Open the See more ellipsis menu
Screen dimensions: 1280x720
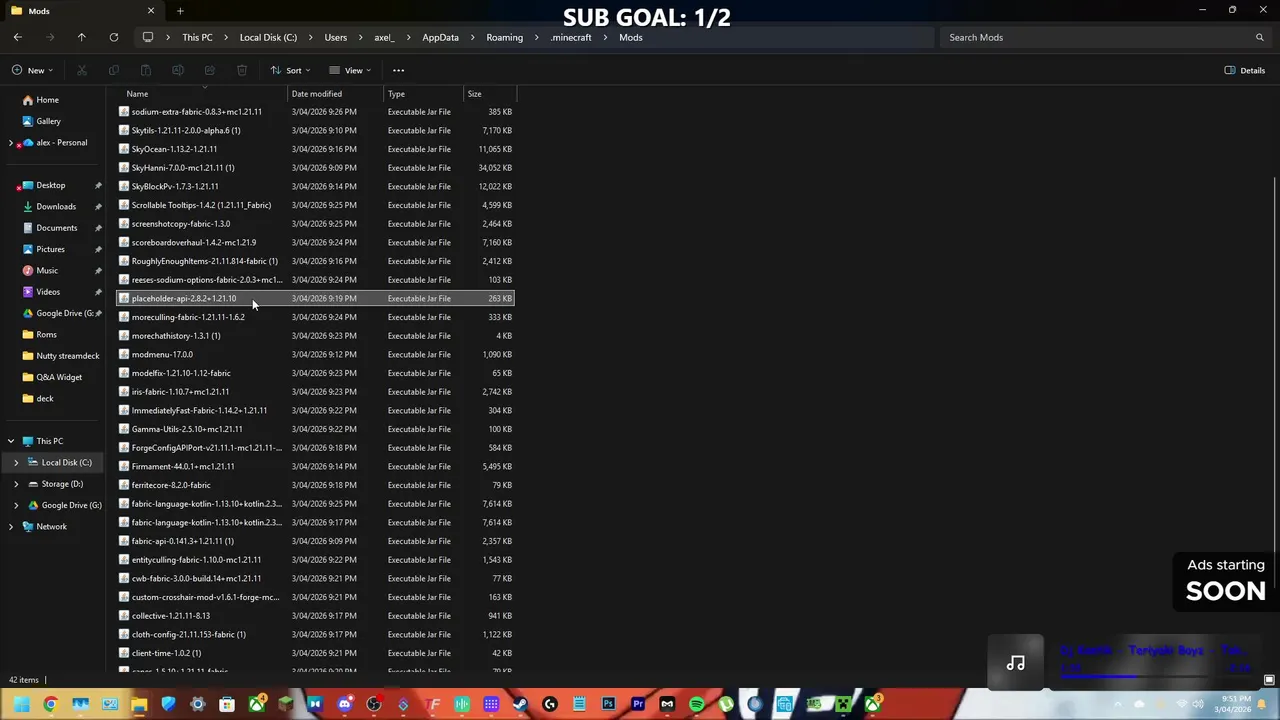tap(398, 70)
